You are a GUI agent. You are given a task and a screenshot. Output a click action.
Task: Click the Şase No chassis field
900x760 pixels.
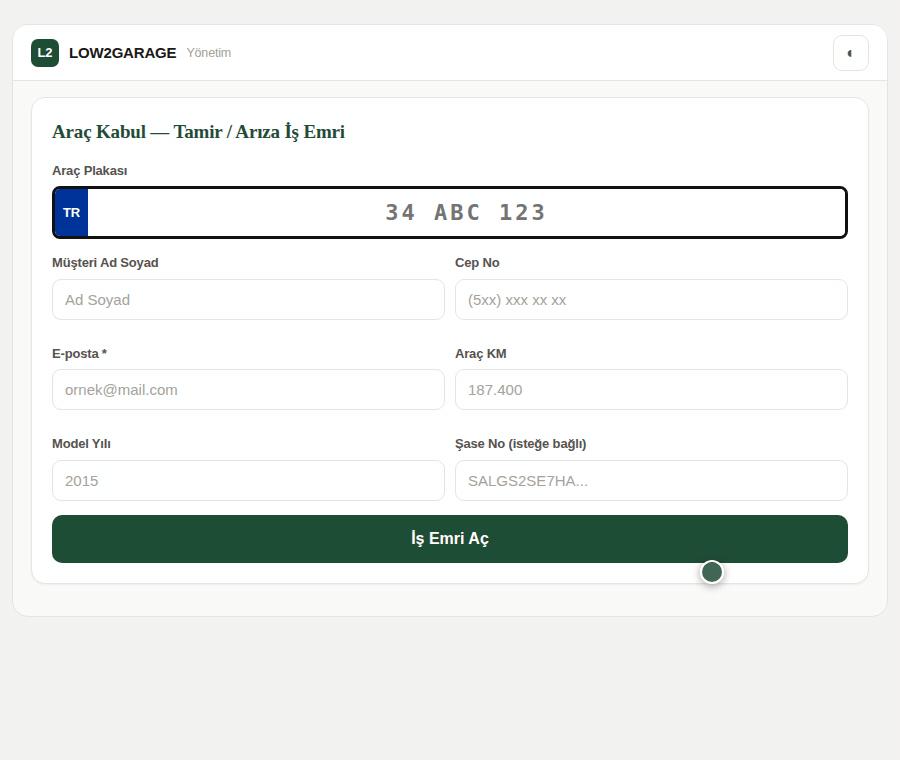tap(651, 480)
